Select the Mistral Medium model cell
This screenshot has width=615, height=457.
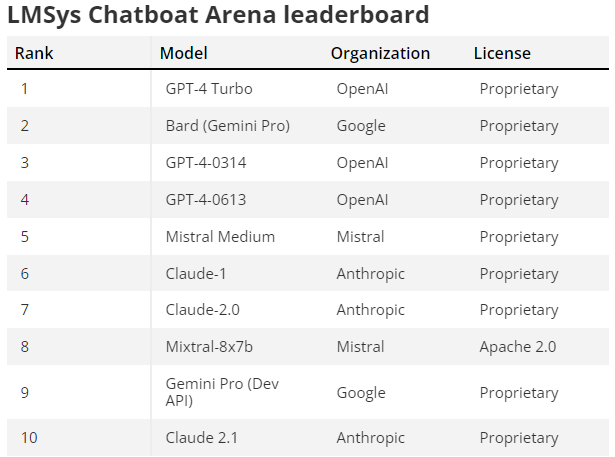pyautogui.click(x=220, y=237)
